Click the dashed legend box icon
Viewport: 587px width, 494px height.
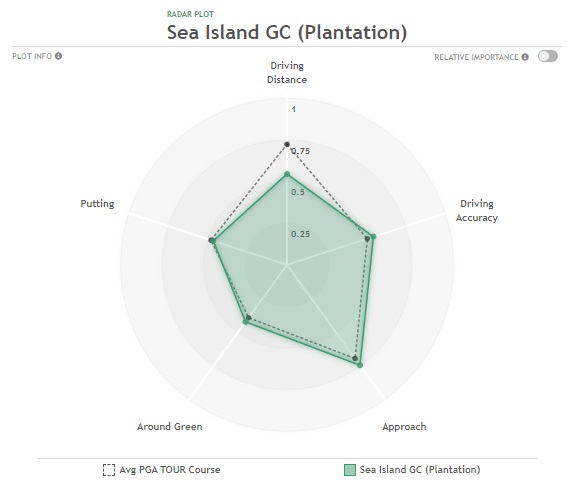[x=109, y=470]
